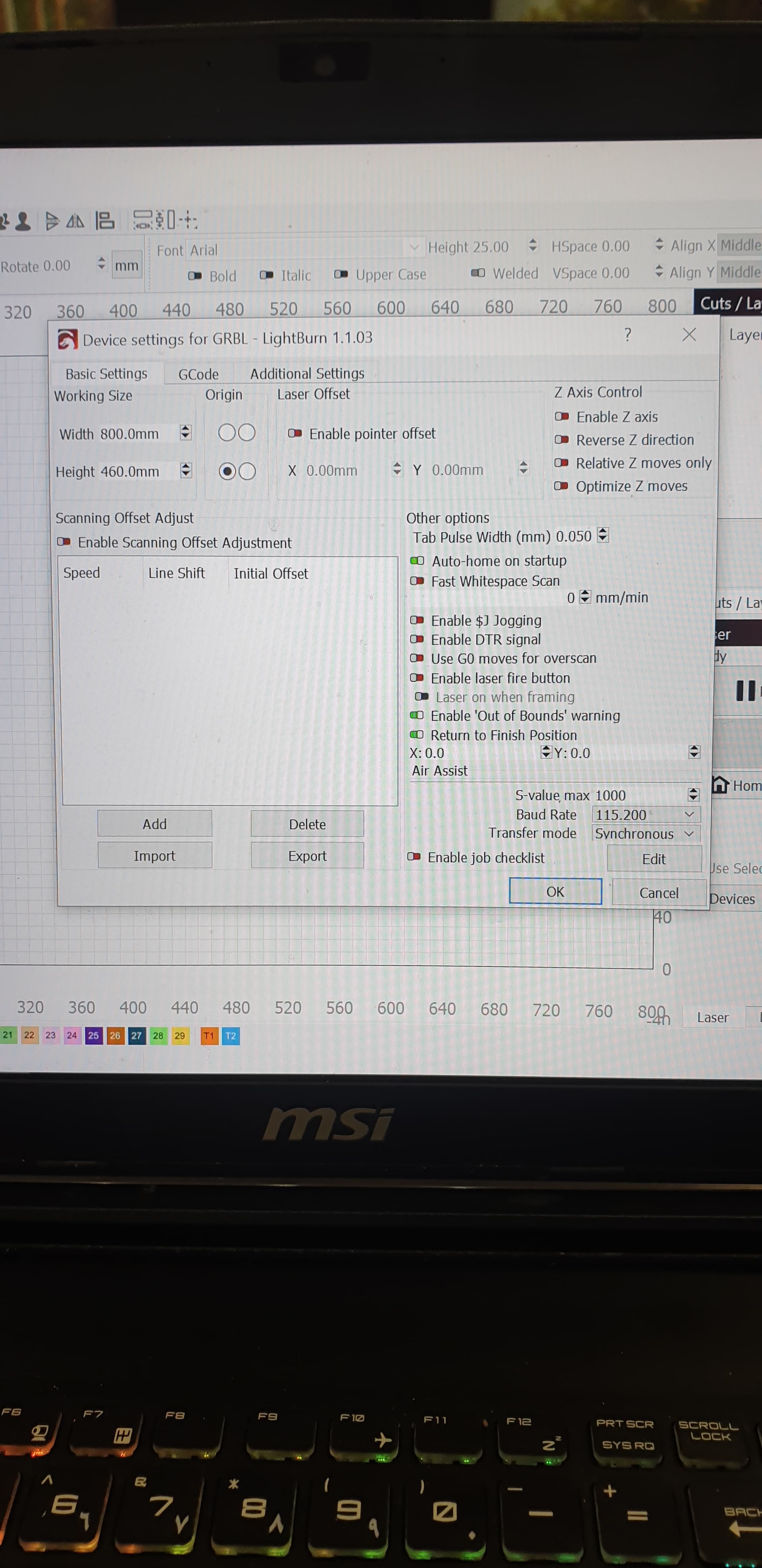Click the Align Left Edges icon
The width and height of the screenshot is (762, 1568).
click(x=105, y=220)
